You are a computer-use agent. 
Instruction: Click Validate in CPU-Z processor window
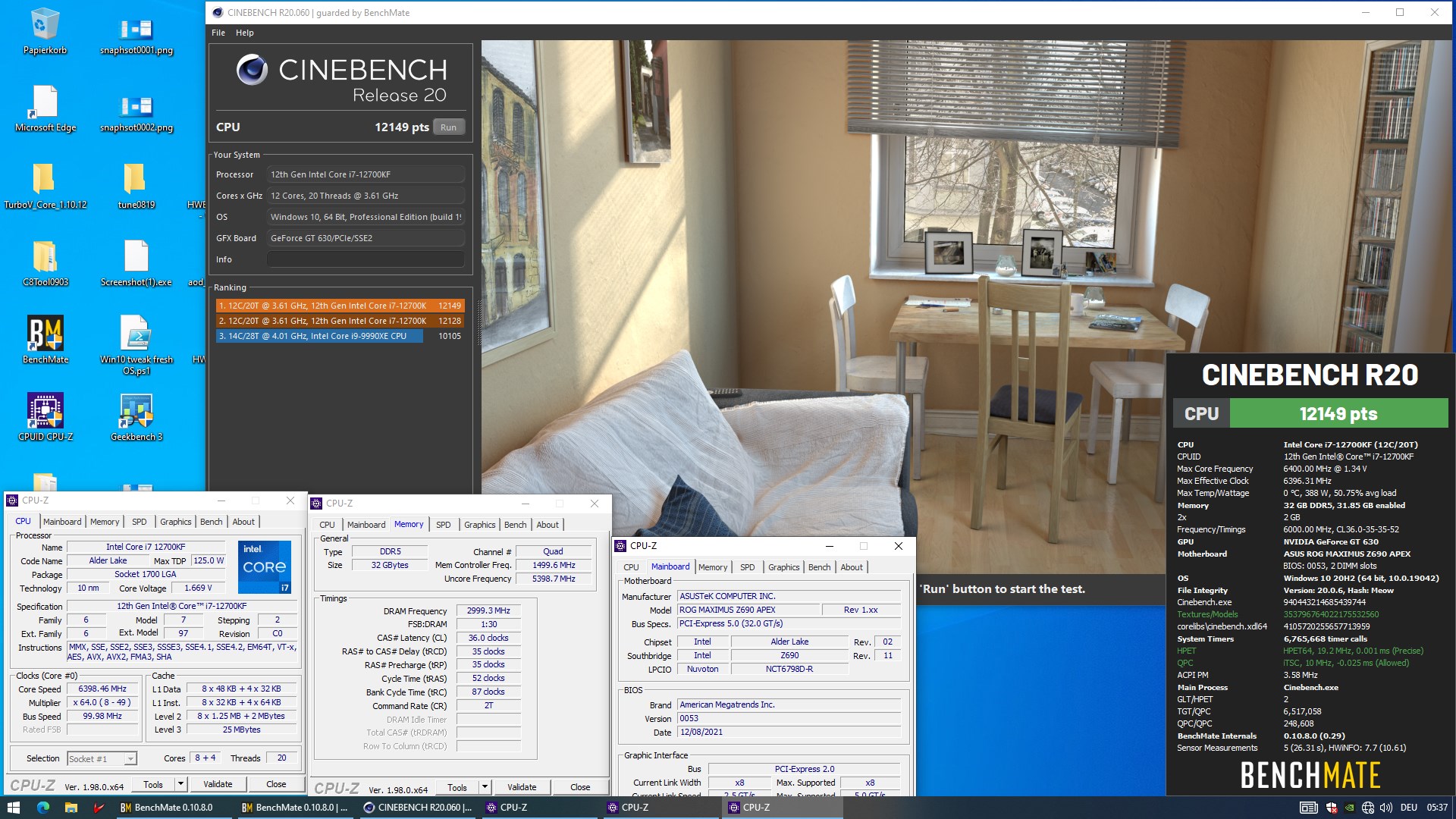(x=218, y=784)
